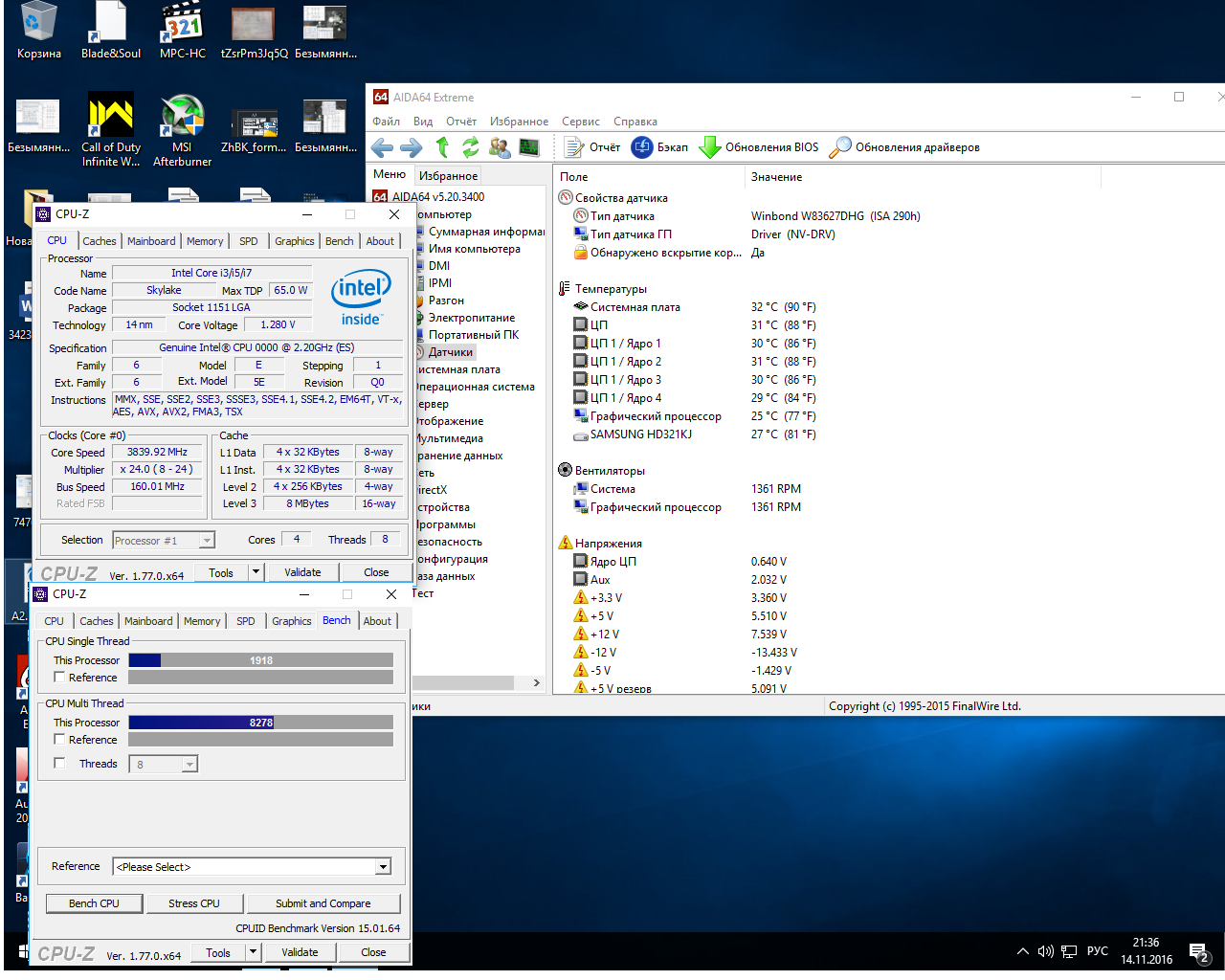Select Разгон in the AIDA64 tree
This screenshot has width=1225, height=980.
[x=445, y=301]
